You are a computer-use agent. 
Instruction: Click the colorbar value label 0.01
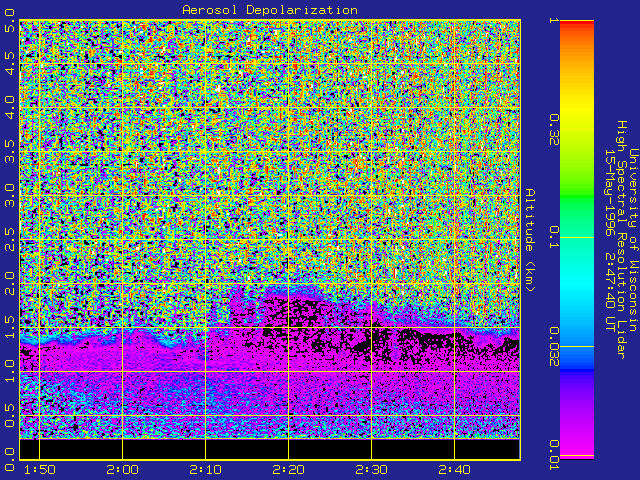(553, 455)
